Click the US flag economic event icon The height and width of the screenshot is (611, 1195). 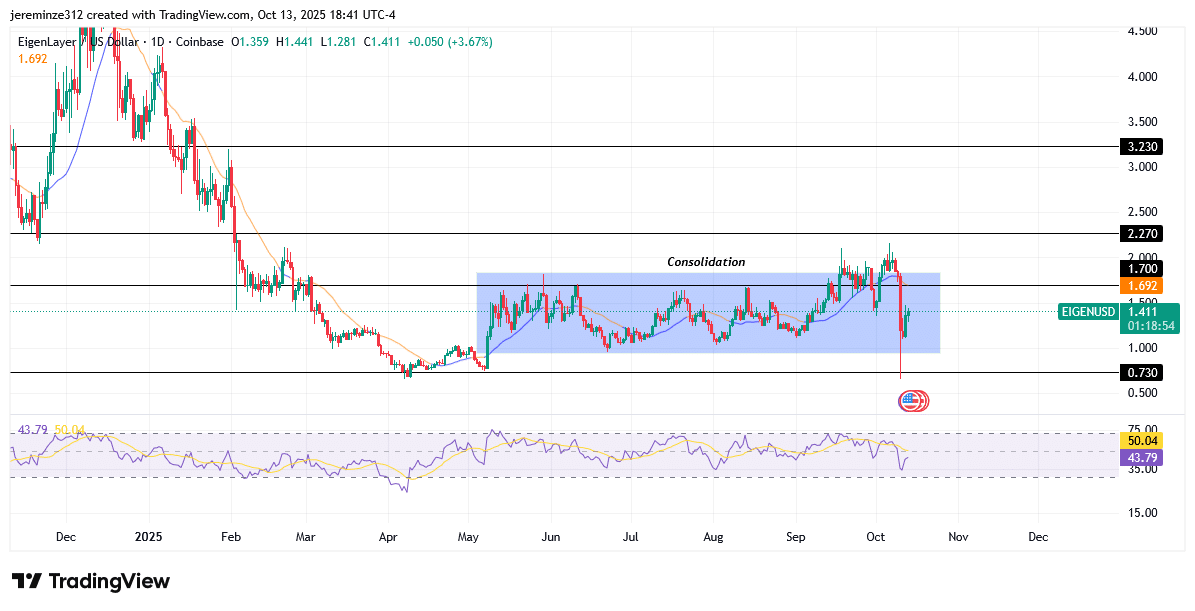pyautogui.click(x=910, y=401)
